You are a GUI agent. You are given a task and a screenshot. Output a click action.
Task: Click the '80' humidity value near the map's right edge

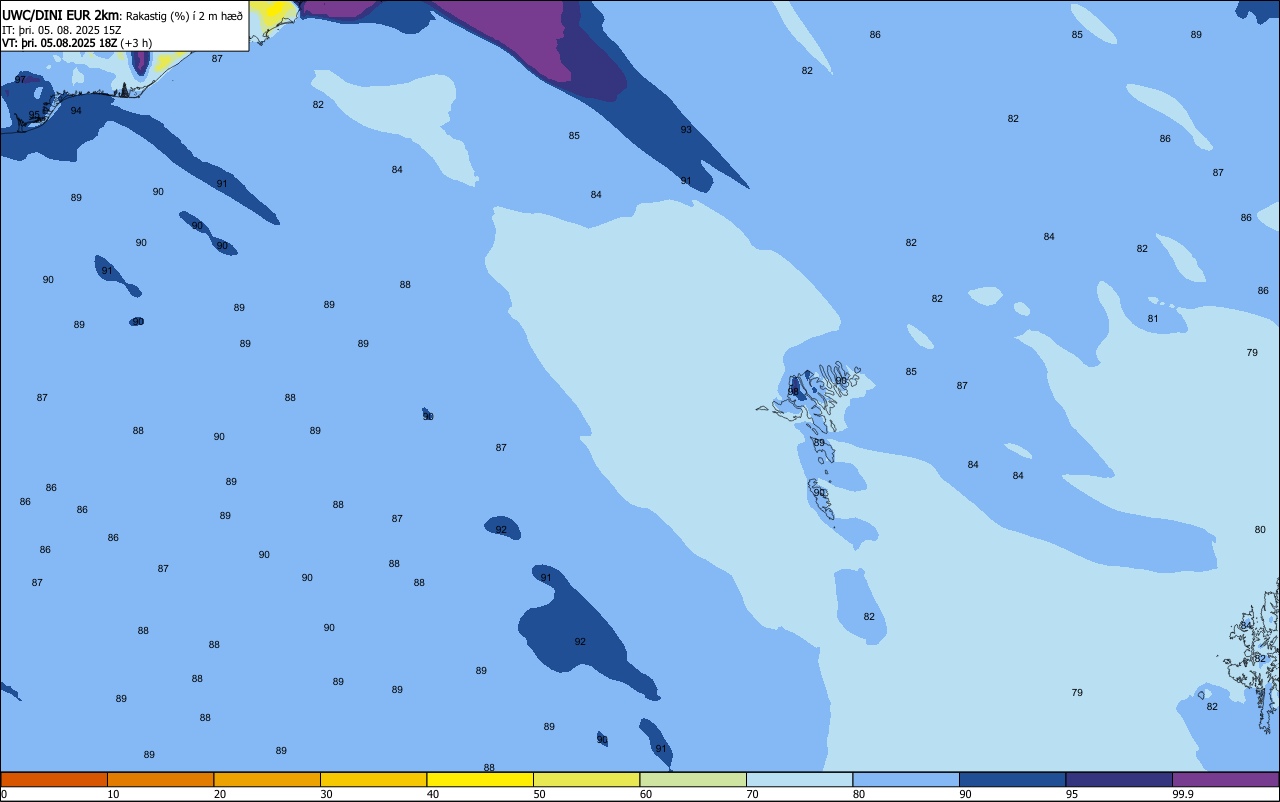point(1260,530)
